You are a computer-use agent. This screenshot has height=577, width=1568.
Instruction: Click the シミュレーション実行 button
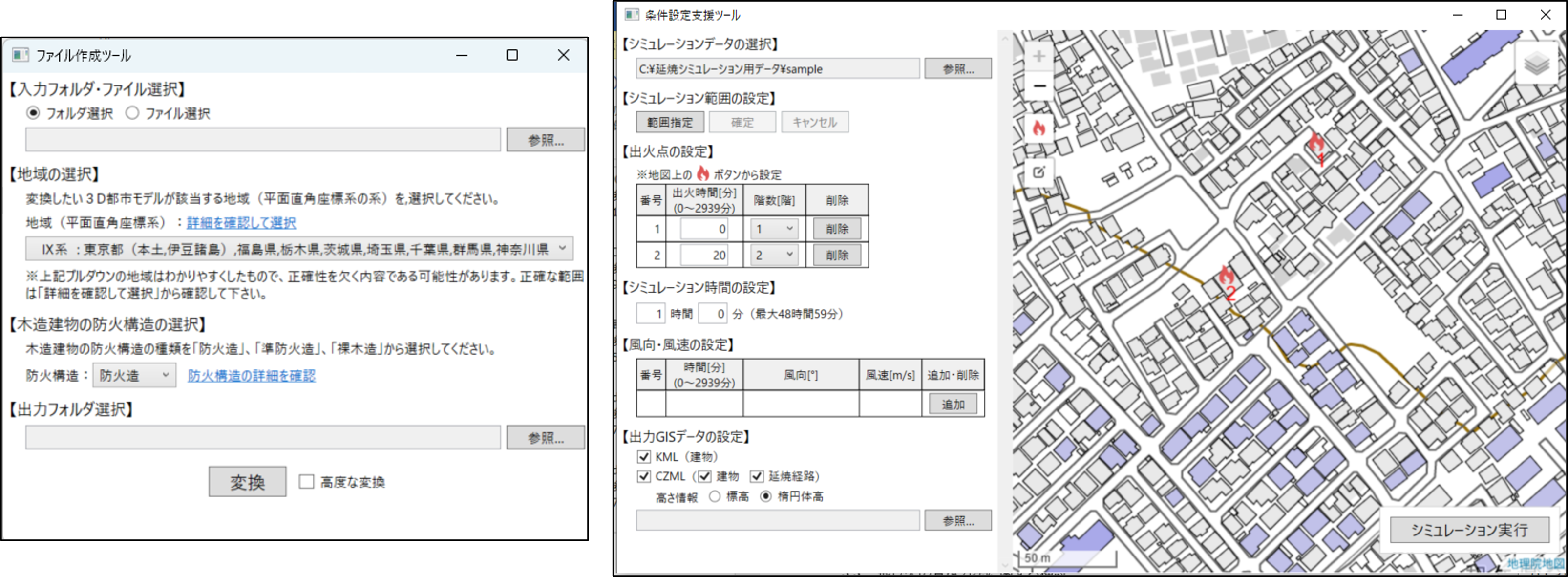[1469, 530]
